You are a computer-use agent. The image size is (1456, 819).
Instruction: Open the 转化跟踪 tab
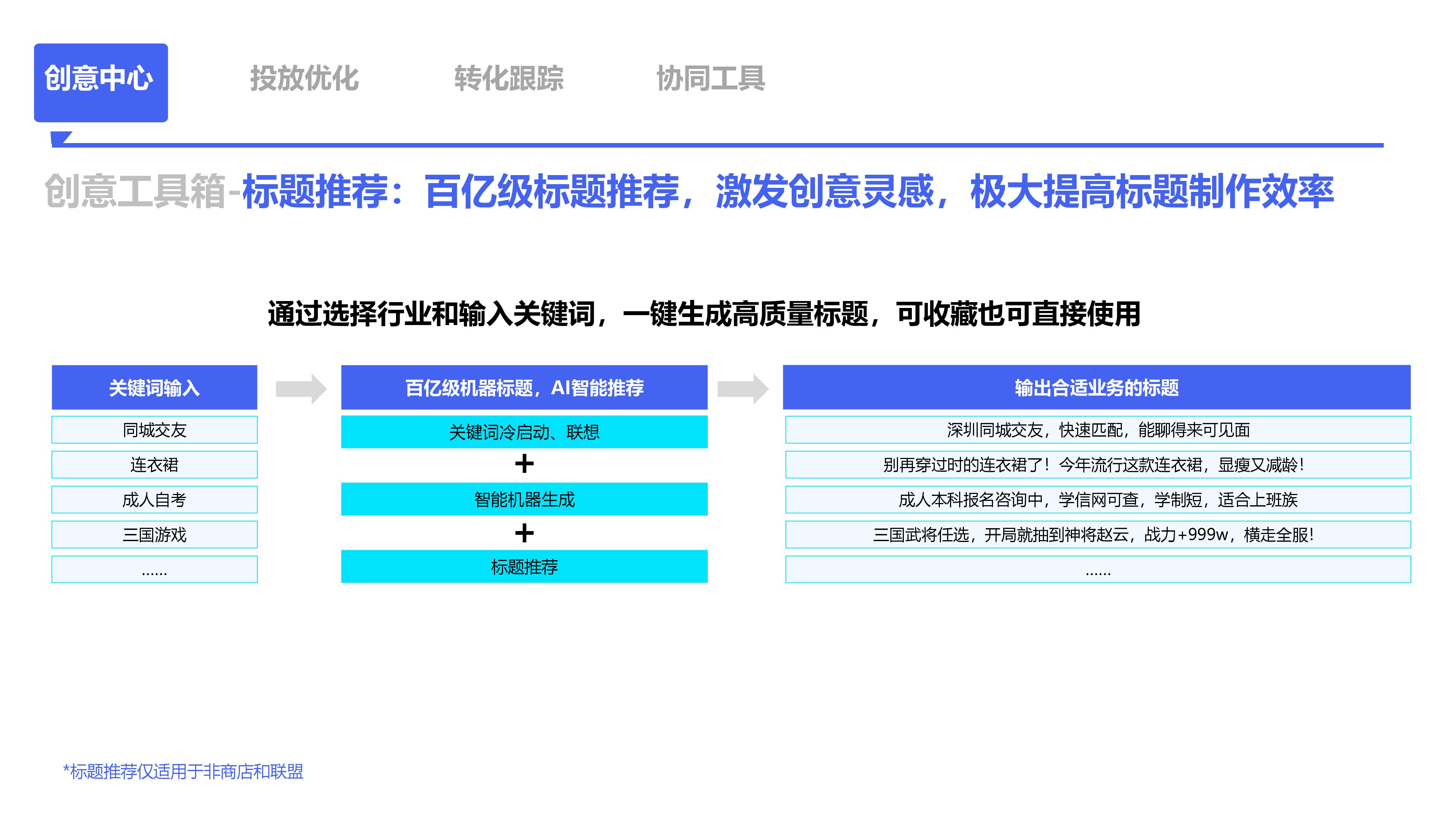[509, 78]
